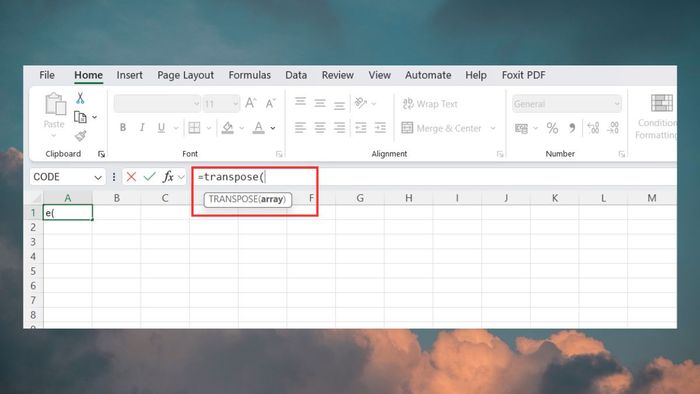
Task: Click the Decrease Indent icon
Action: pyautogui.click(x=361, y=128)
